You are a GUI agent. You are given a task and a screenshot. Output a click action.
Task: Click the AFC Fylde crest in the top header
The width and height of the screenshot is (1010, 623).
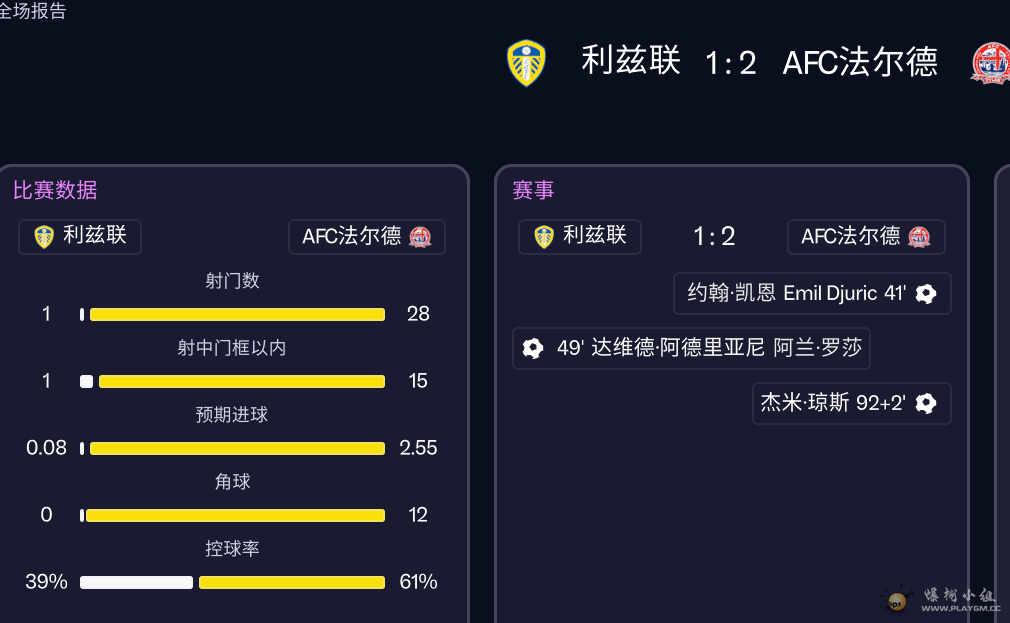pyautogui.click(x=990, y=62)
